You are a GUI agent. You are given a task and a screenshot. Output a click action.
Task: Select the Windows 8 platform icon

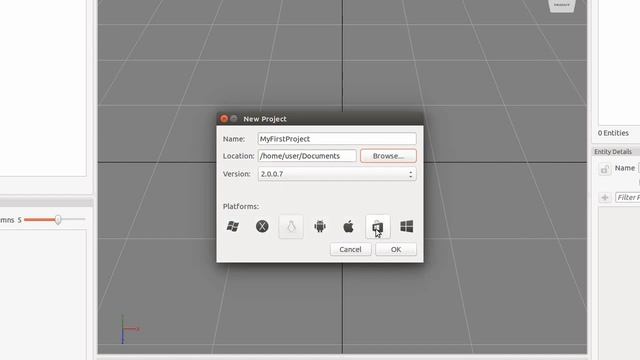tap(407, 226)
